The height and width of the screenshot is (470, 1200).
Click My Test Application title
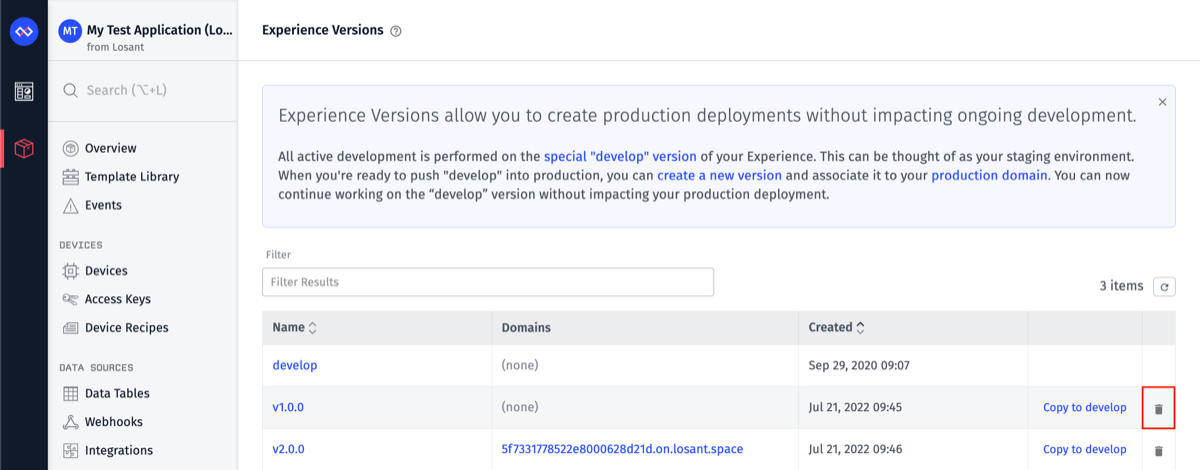(x=160, y=31)
